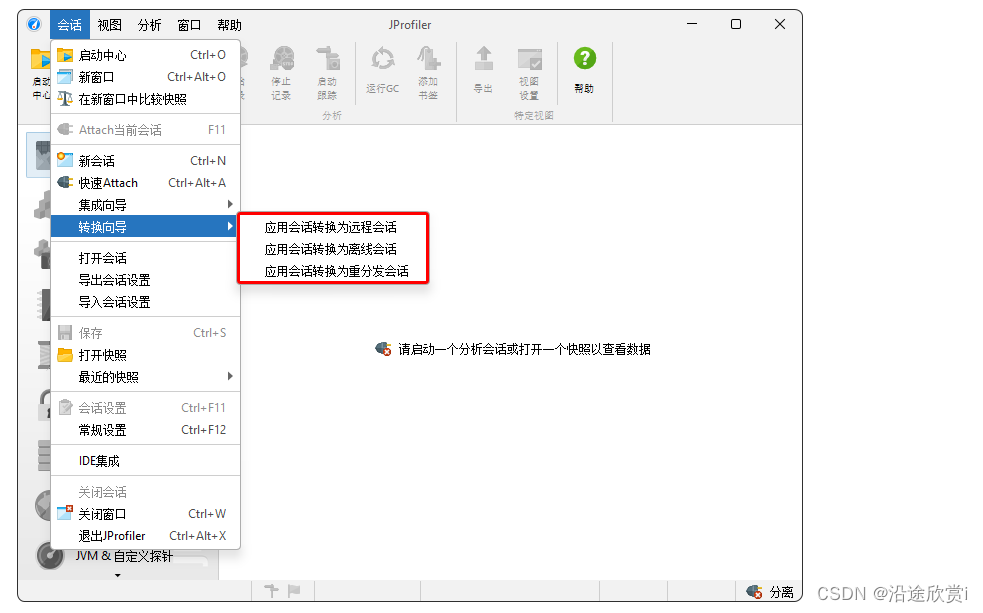Expand the 集成向导 submenu

(145, 205)
